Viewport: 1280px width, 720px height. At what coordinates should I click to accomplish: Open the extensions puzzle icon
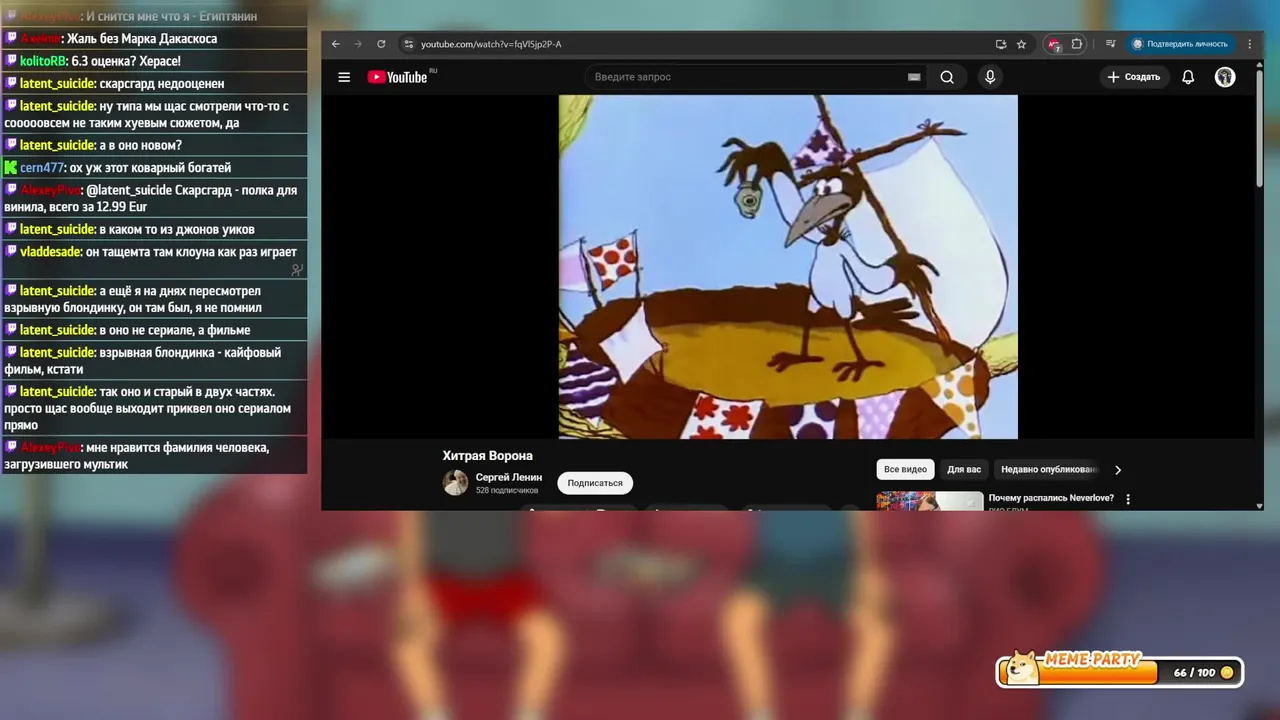[x=1077, y=44]
